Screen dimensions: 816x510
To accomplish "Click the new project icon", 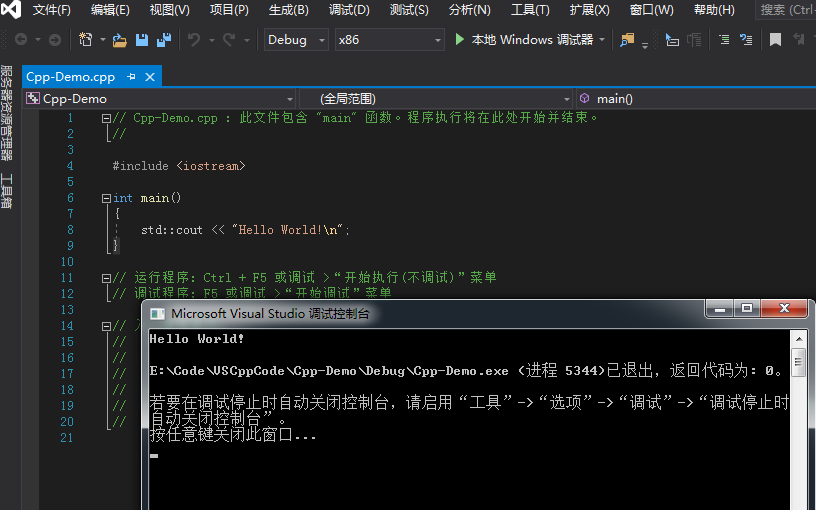I will [85, 40].
